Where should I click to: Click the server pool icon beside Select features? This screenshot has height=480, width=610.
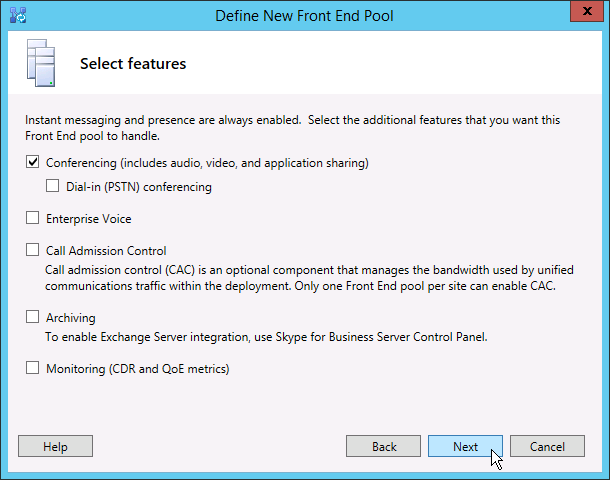pos(39,63)
